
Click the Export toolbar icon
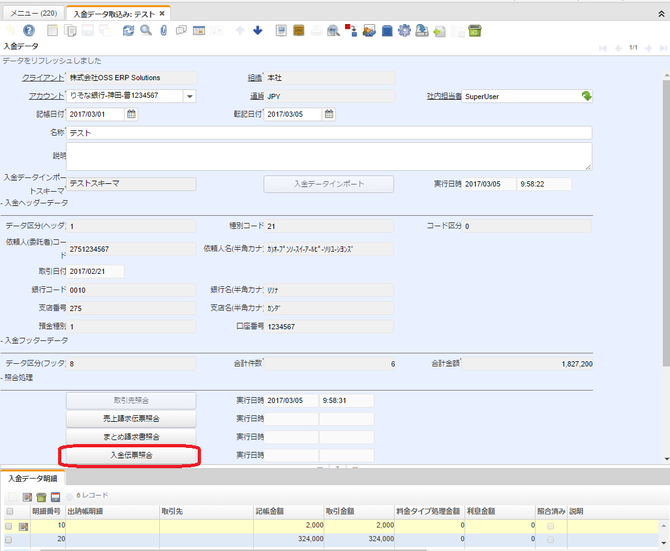422,30
